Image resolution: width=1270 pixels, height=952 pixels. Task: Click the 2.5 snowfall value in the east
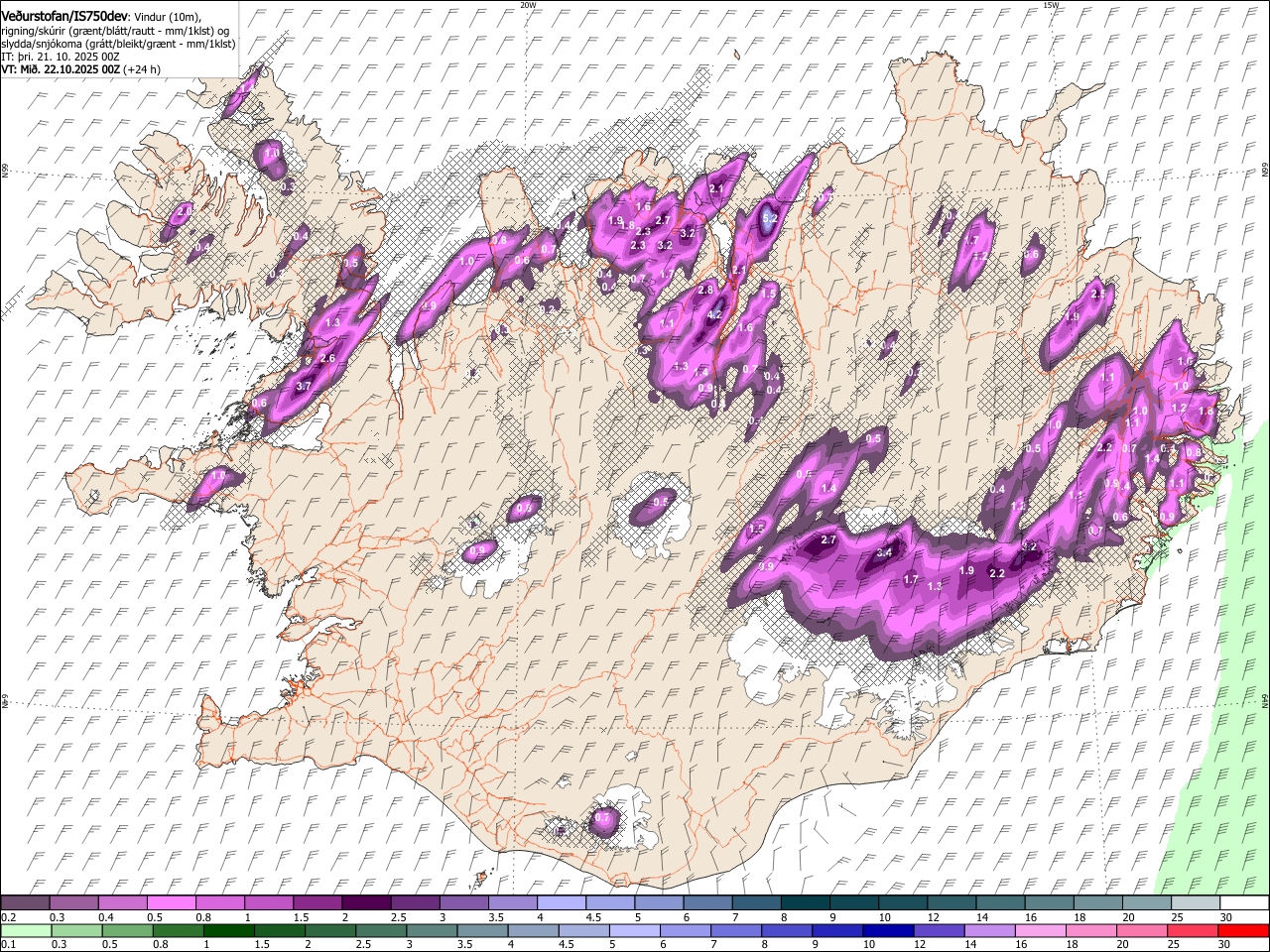[1098, 295]
